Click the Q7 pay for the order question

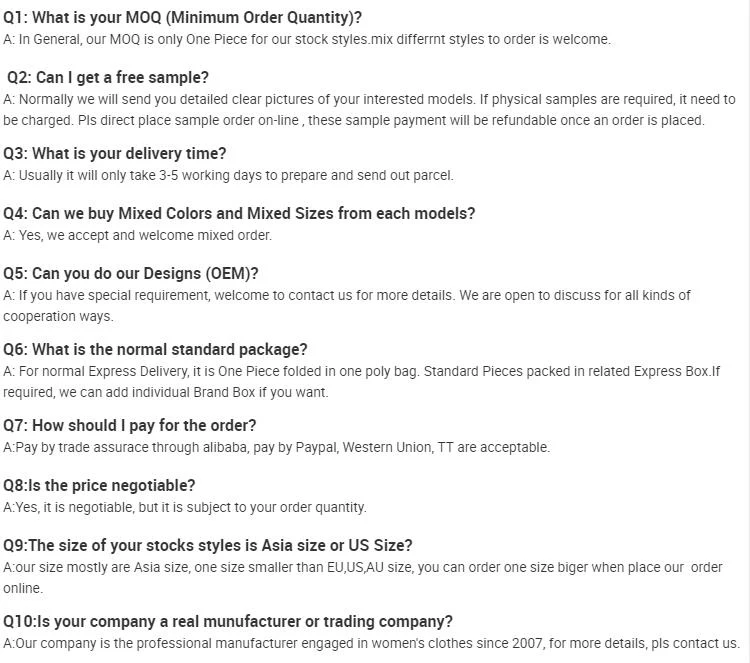click(130, 426)
